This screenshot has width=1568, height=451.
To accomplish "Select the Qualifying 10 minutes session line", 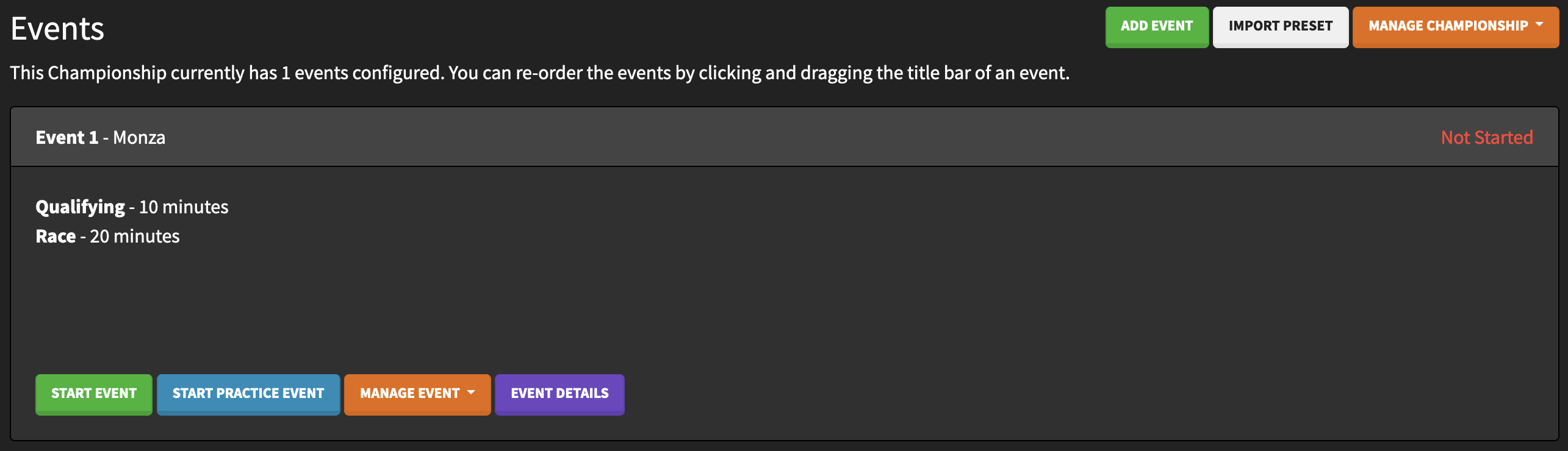I will click(x=132, y=207).
